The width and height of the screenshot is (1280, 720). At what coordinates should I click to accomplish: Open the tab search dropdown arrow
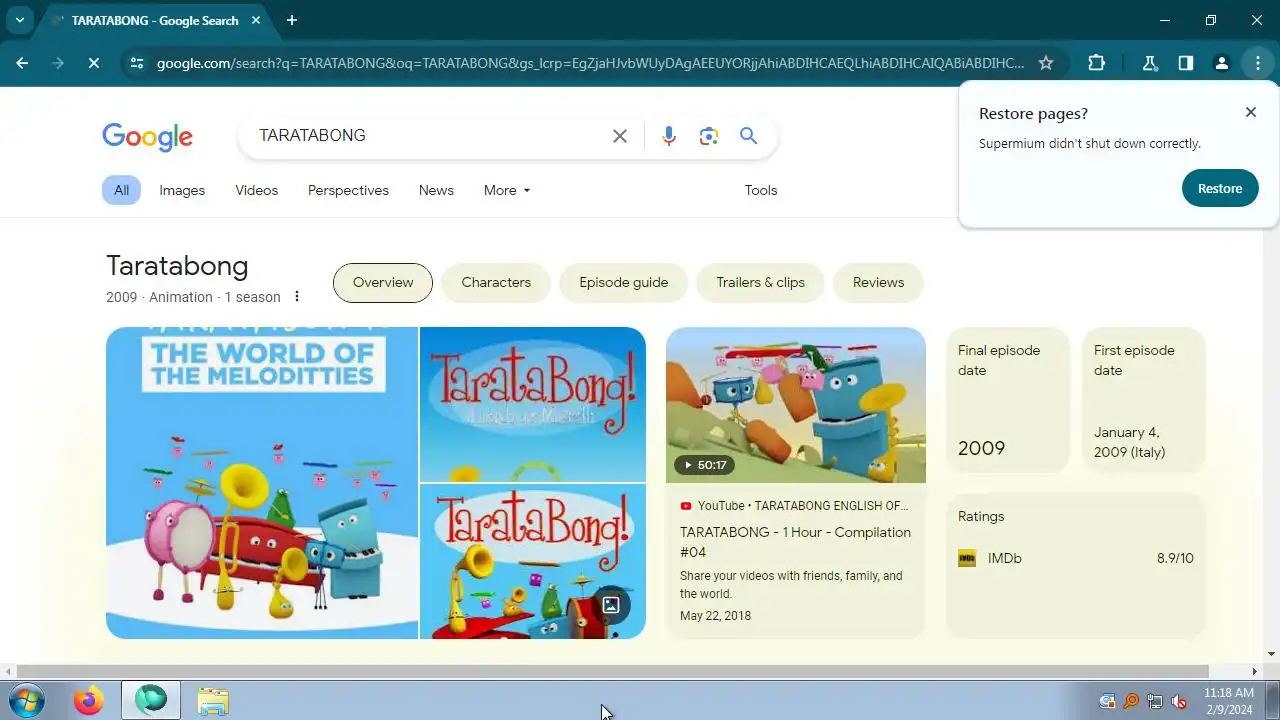20,20
